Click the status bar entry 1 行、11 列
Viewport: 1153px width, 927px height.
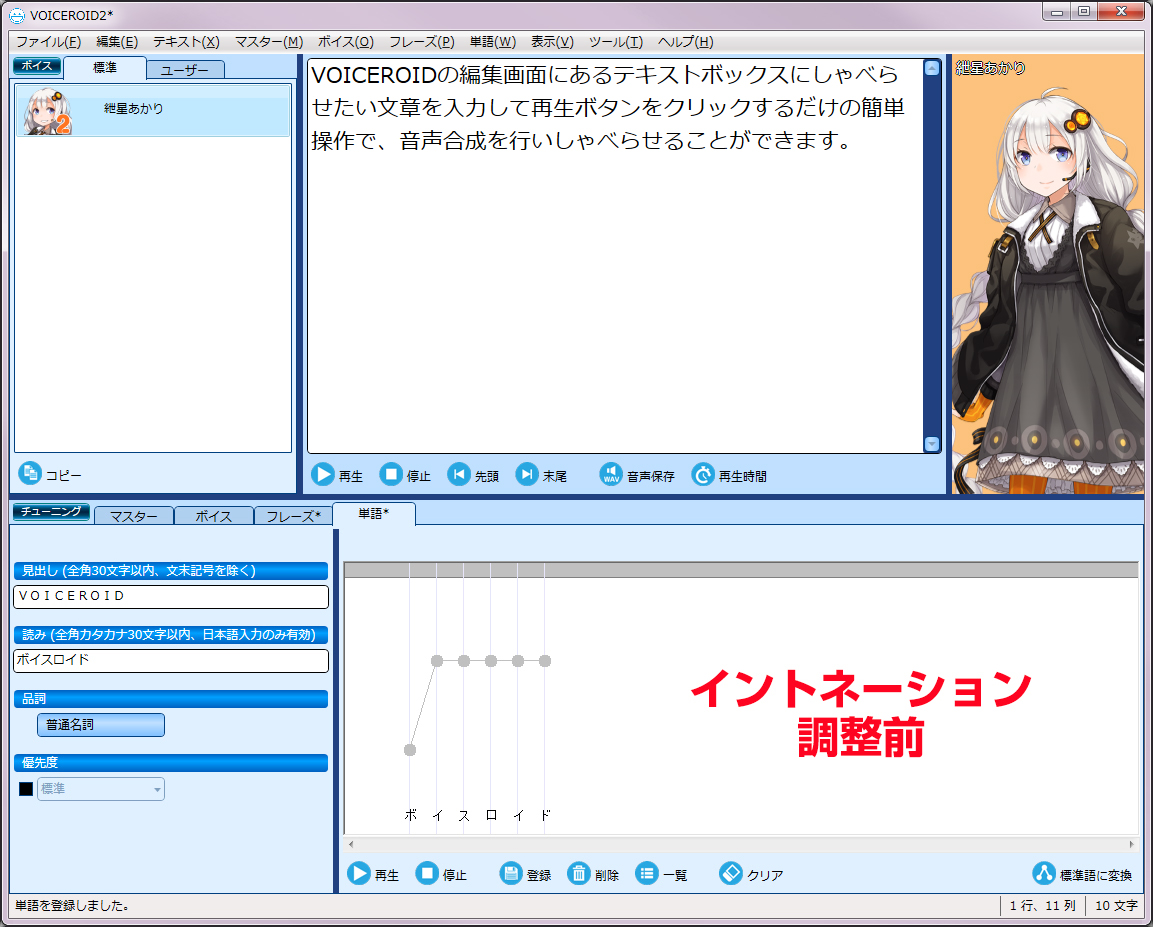point(1043,906)
